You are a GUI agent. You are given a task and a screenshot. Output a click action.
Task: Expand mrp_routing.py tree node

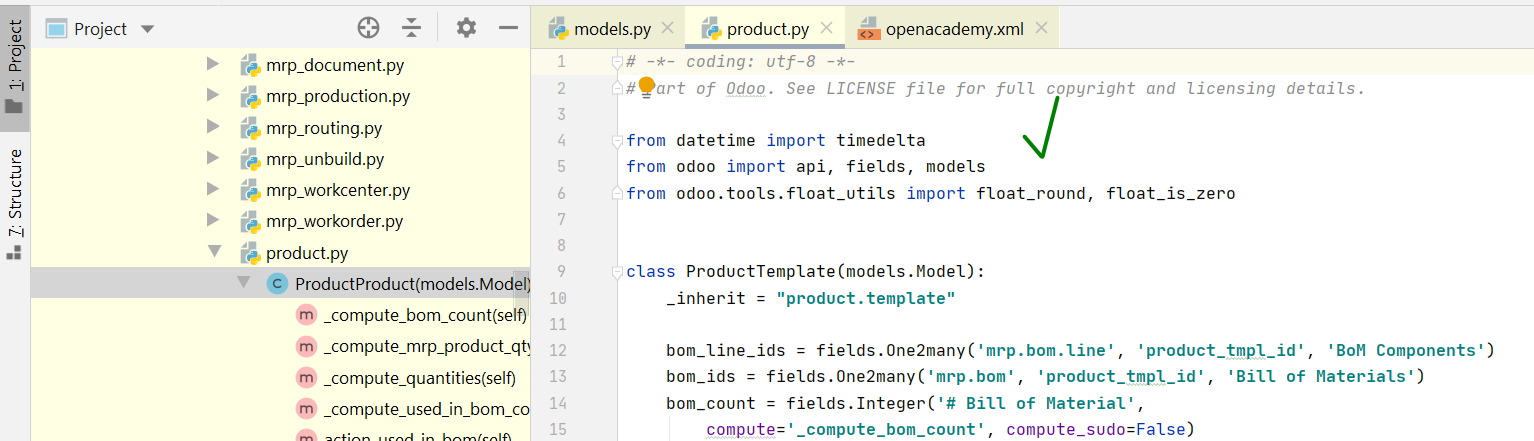[212, 127]
